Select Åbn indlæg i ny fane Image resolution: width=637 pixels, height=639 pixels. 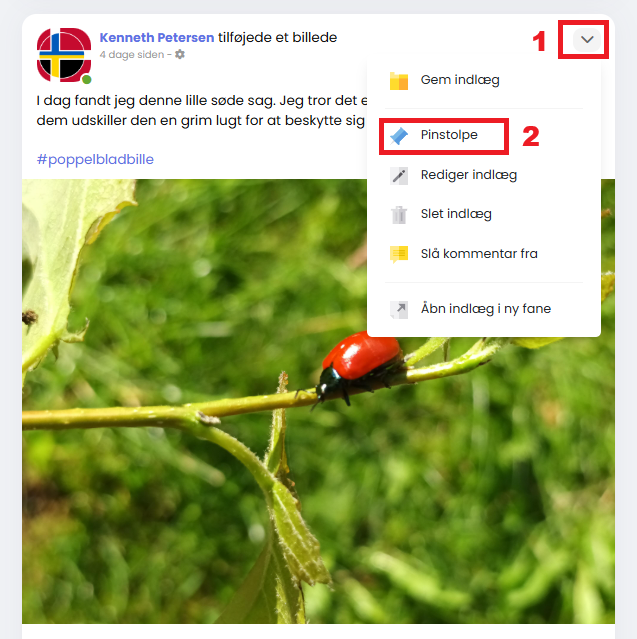[x=484, y=309]
